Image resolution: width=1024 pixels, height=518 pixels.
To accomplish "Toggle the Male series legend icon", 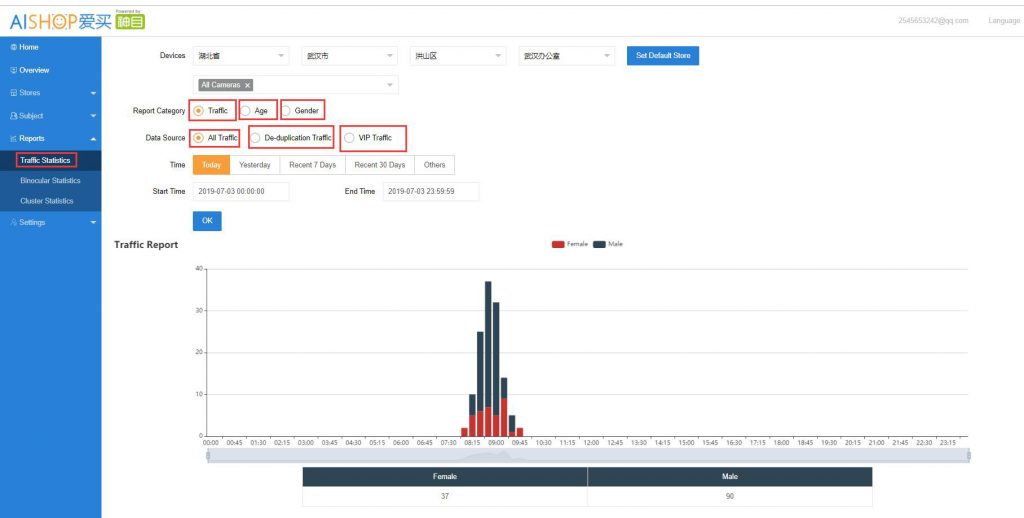I will pyautogui.click(x=599, y=244).
